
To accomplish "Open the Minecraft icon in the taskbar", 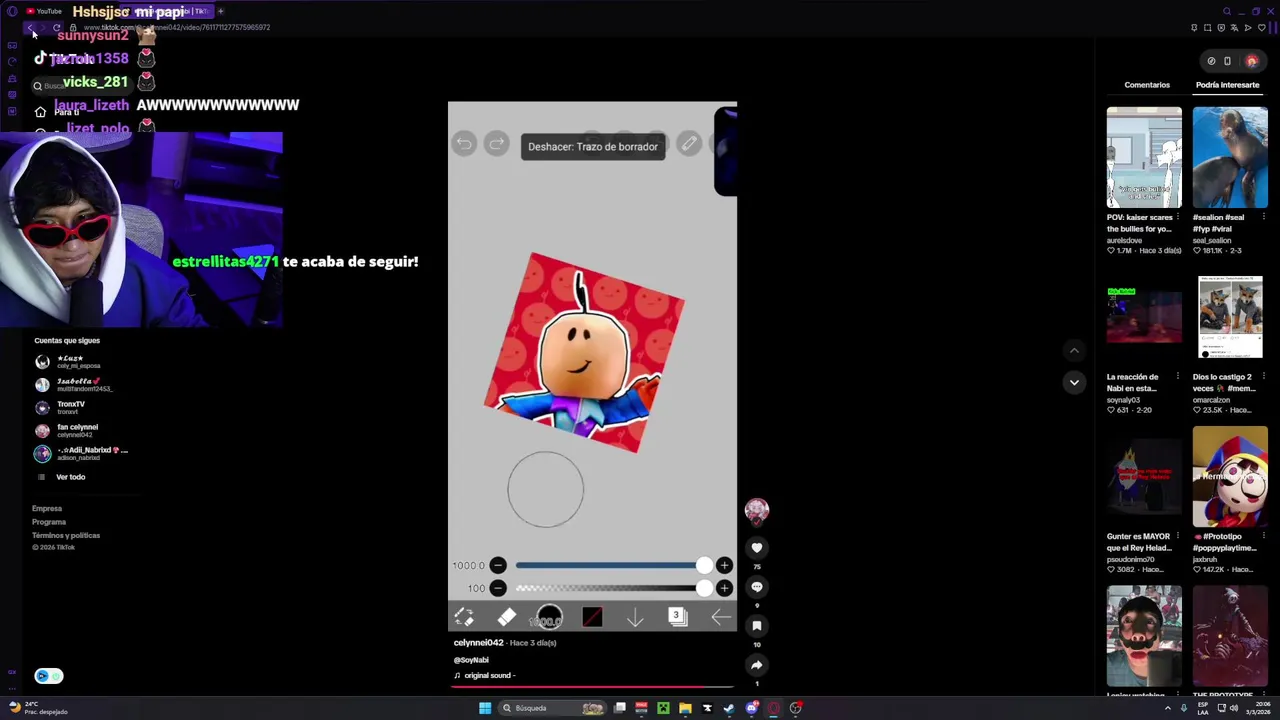I will [x=663, y=708].
